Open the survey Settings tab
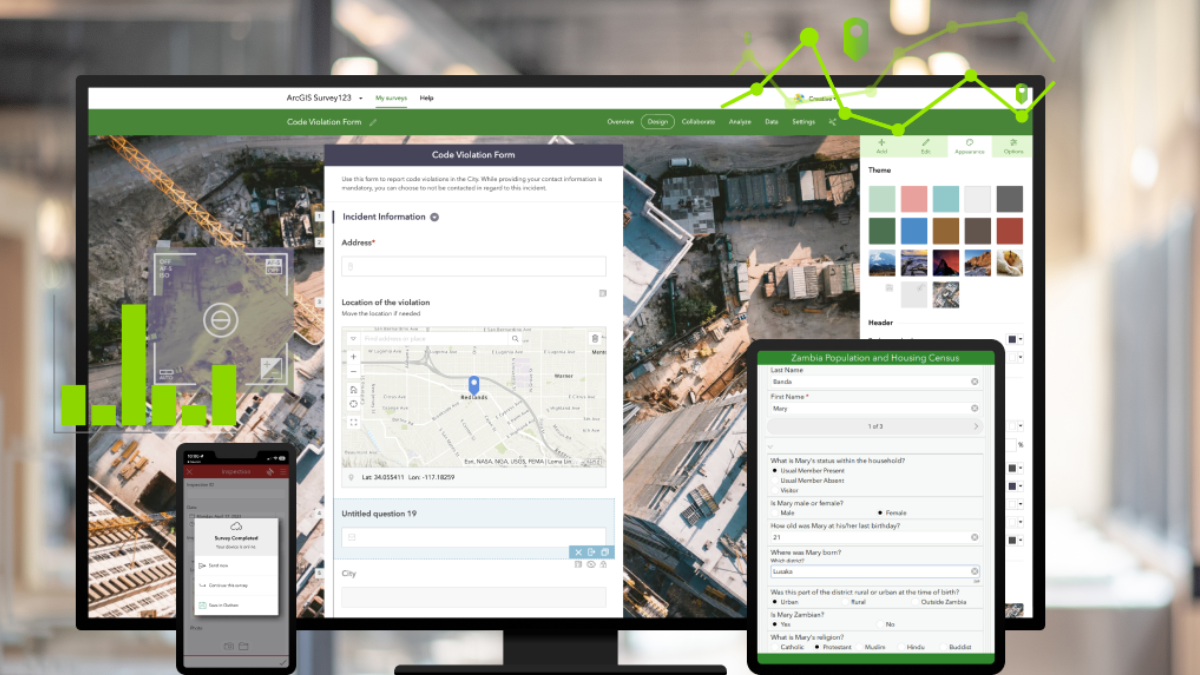Screen dimensions: 1200x675 (x=803, y=122)
